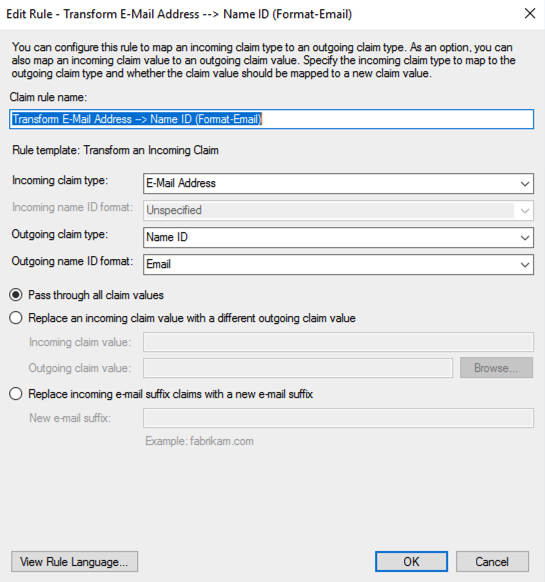Click the 'Rule template: Transform an Incoming Claim' text
545x582 pixels.
[x=115, y=150]
